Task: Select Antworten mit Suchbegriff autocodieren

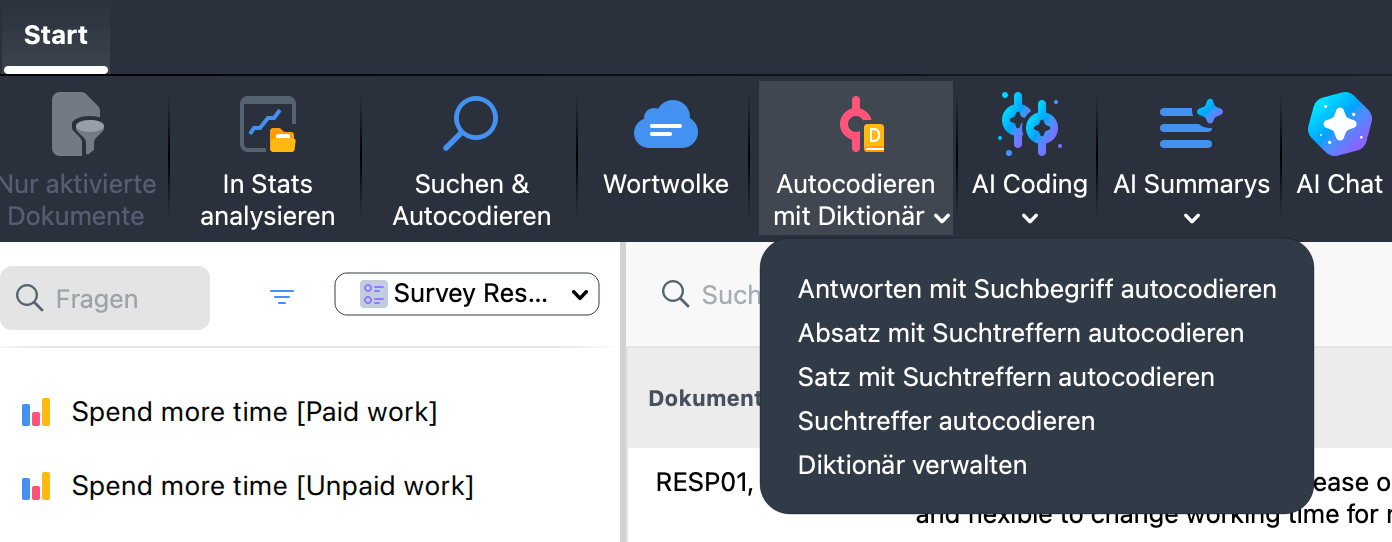Action: (1037, 289)
